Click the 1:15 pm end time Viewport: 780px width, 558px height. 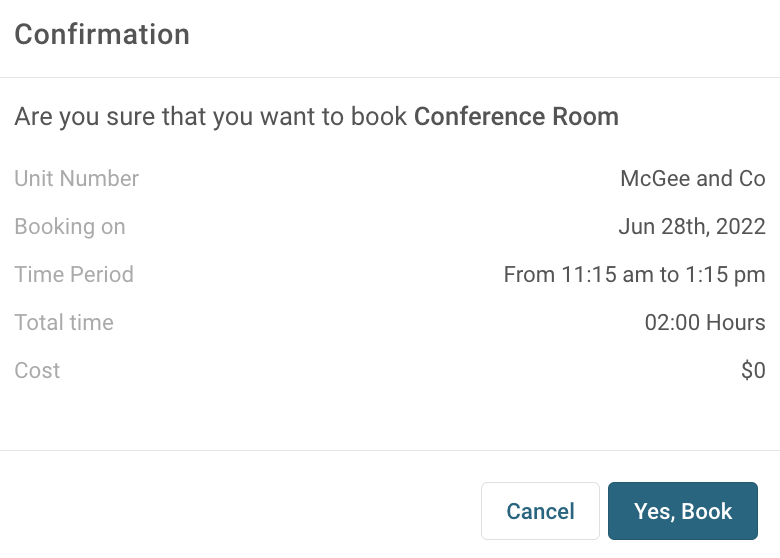(x=725, y=275)
